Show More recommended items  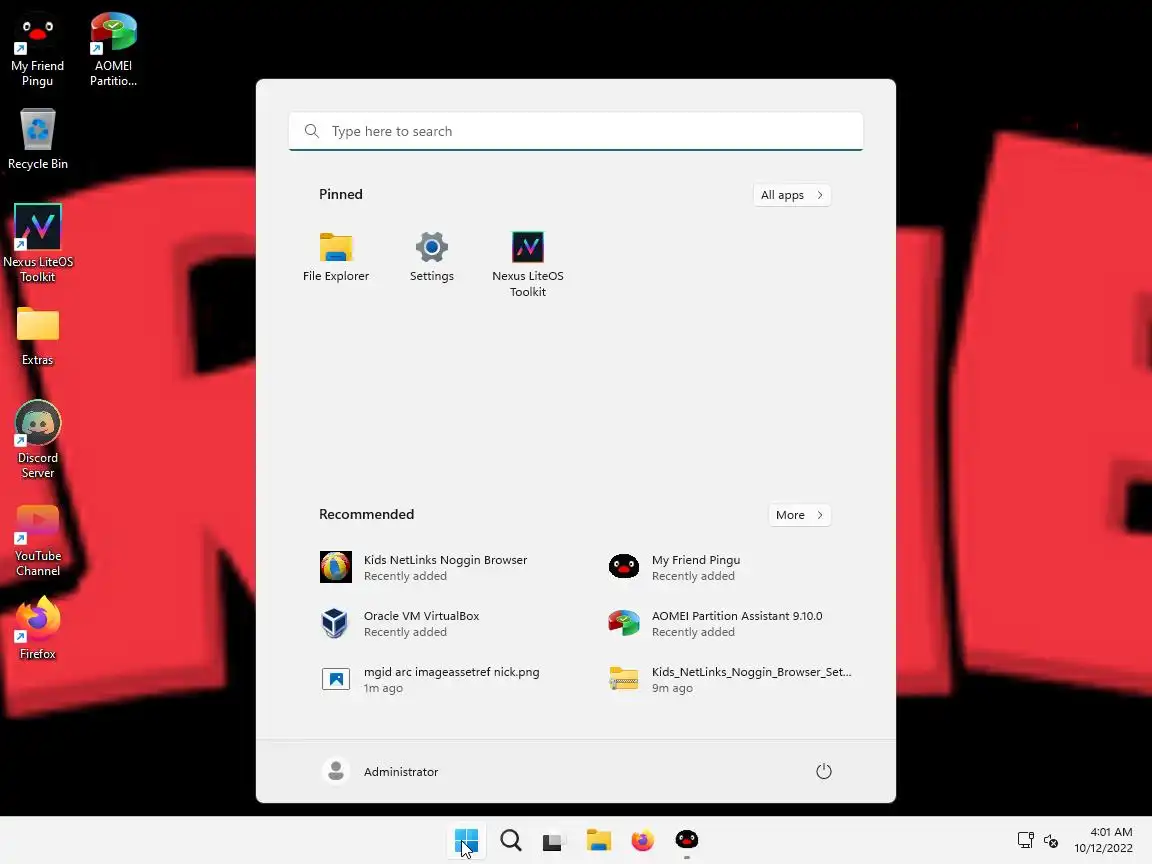click(x=799, y=515)
